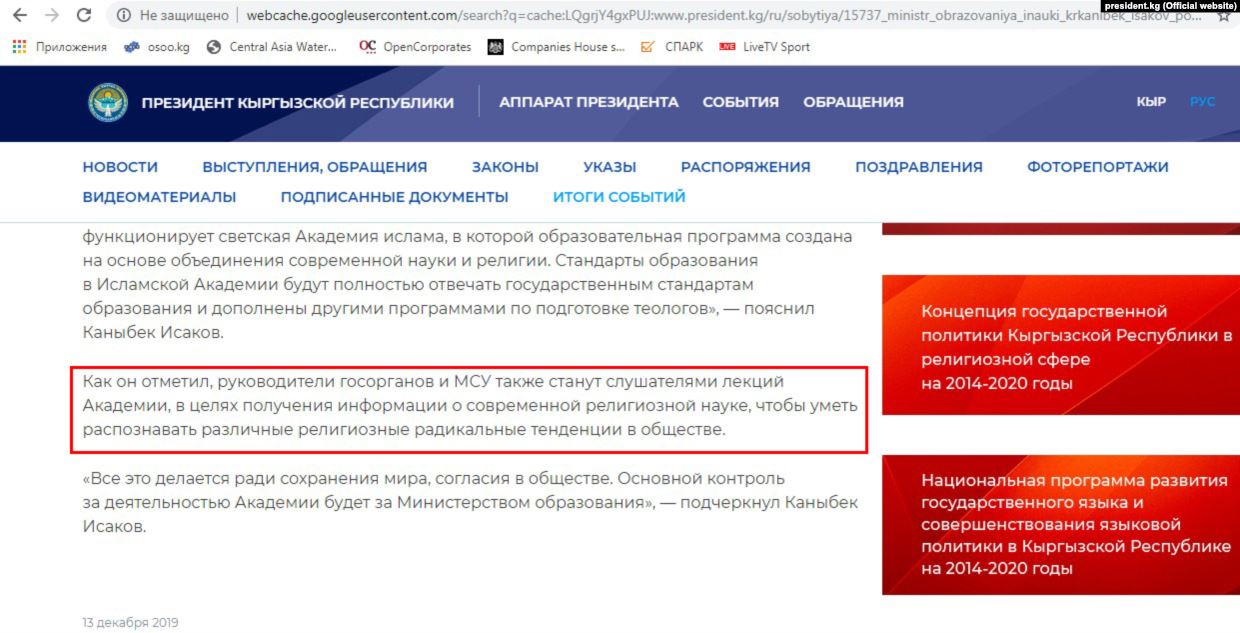1240x633 pixels.
Task: Bookmark page with the star icon
Action: (x=1223, y=16)
